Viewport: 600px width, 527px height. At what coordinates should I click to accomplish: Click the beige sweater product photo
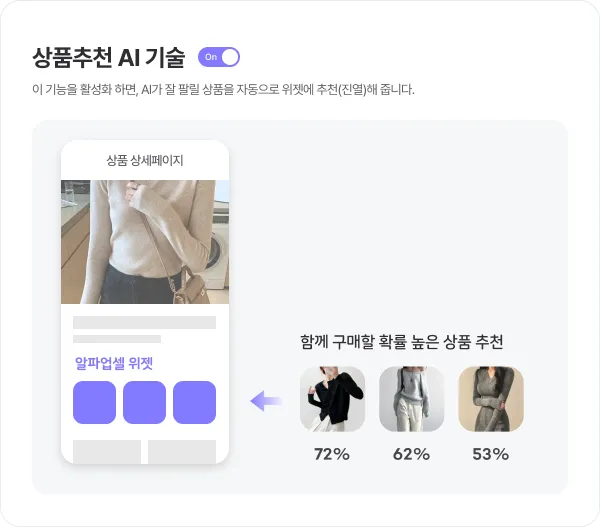145,242
